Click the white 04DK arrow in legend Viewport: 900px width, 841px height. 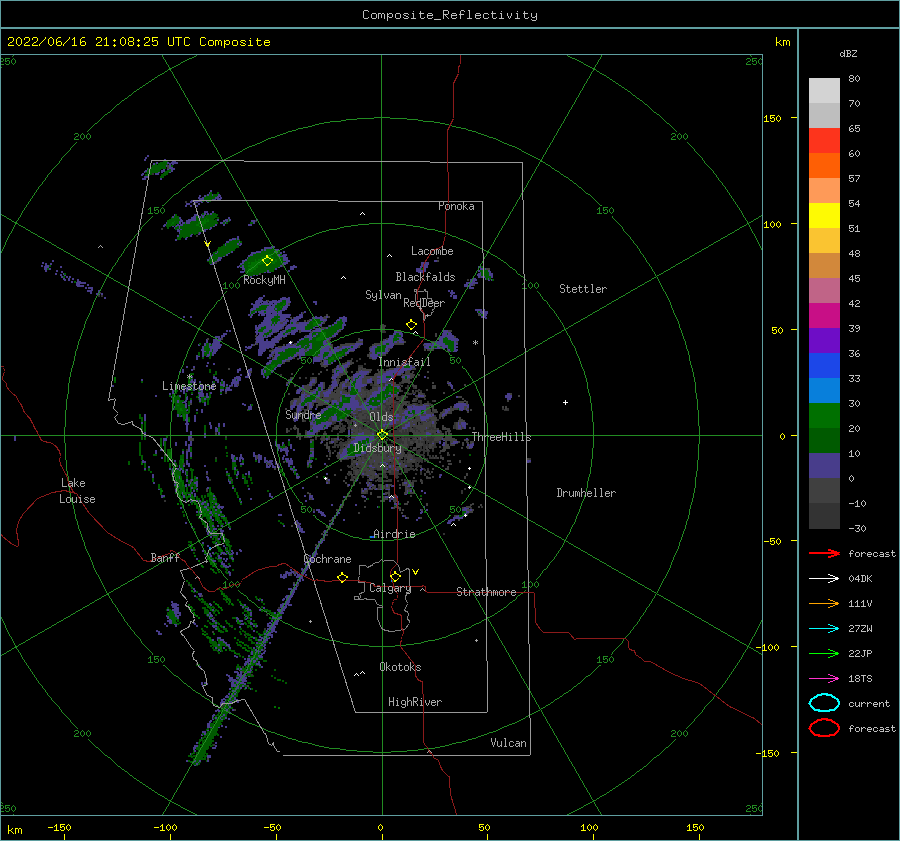tap(824, 578)
